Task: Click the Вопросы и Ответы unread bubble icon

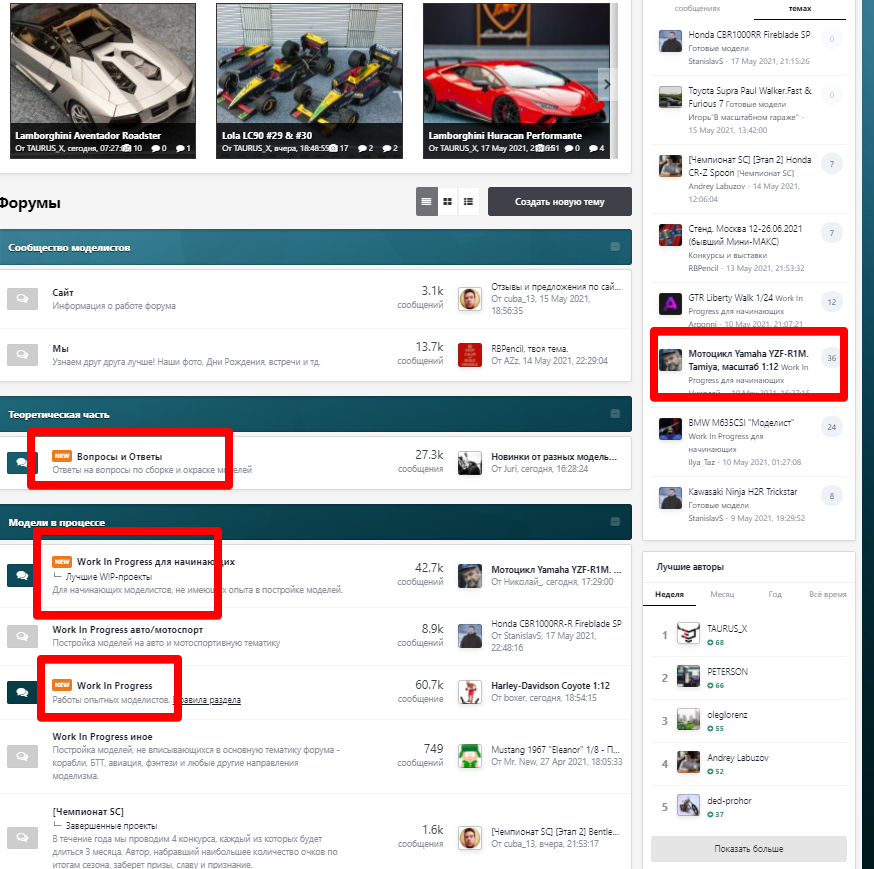Action: 21,463
